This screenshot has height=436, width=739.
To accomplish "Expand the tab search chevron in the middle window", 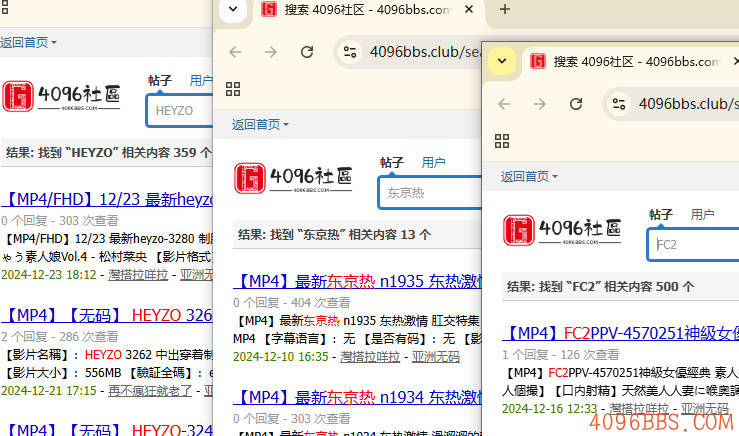I will click(233, 10).
